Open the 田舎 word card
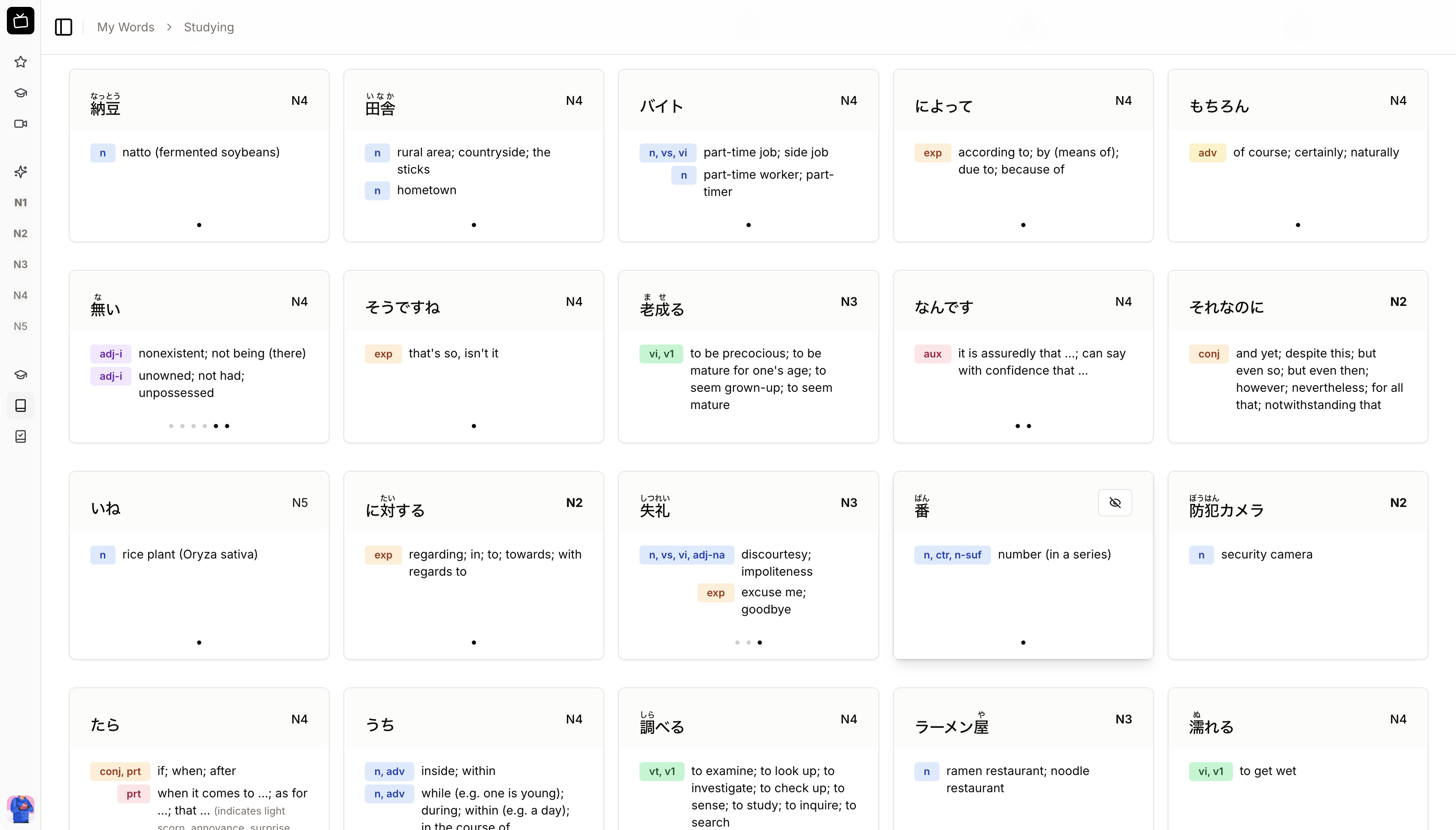The height and width of the screenshot is (830, 1456). pyautogui.click(x=473, y=156)
